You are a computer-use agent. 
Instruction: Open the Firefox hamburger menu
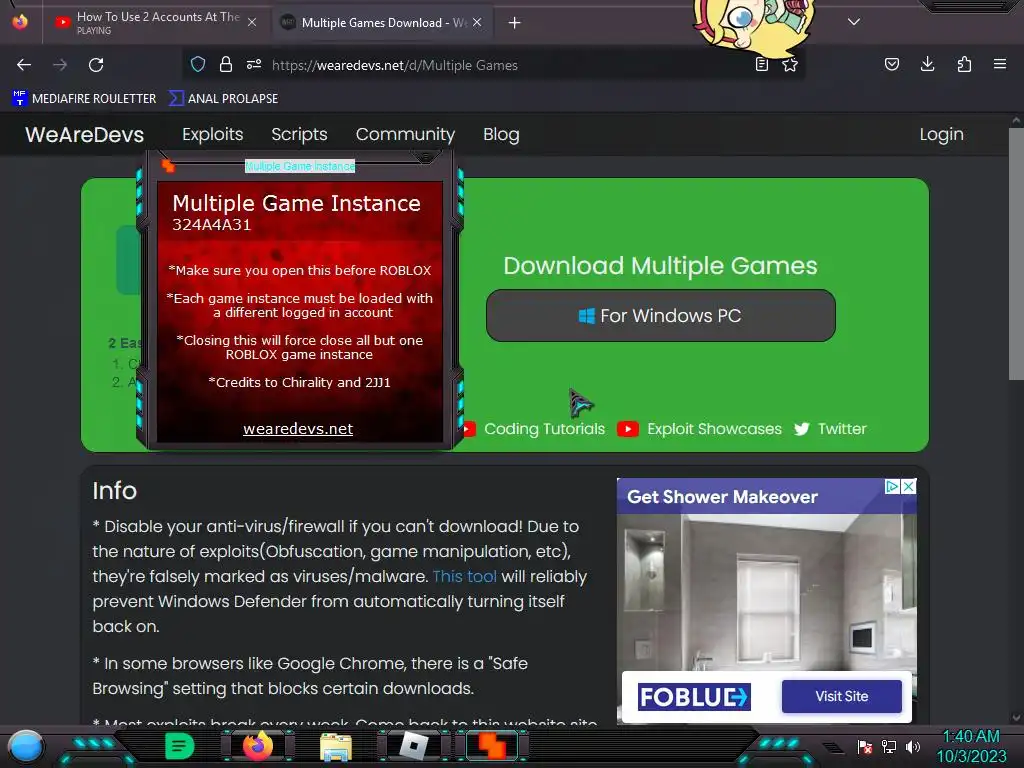1000,64
